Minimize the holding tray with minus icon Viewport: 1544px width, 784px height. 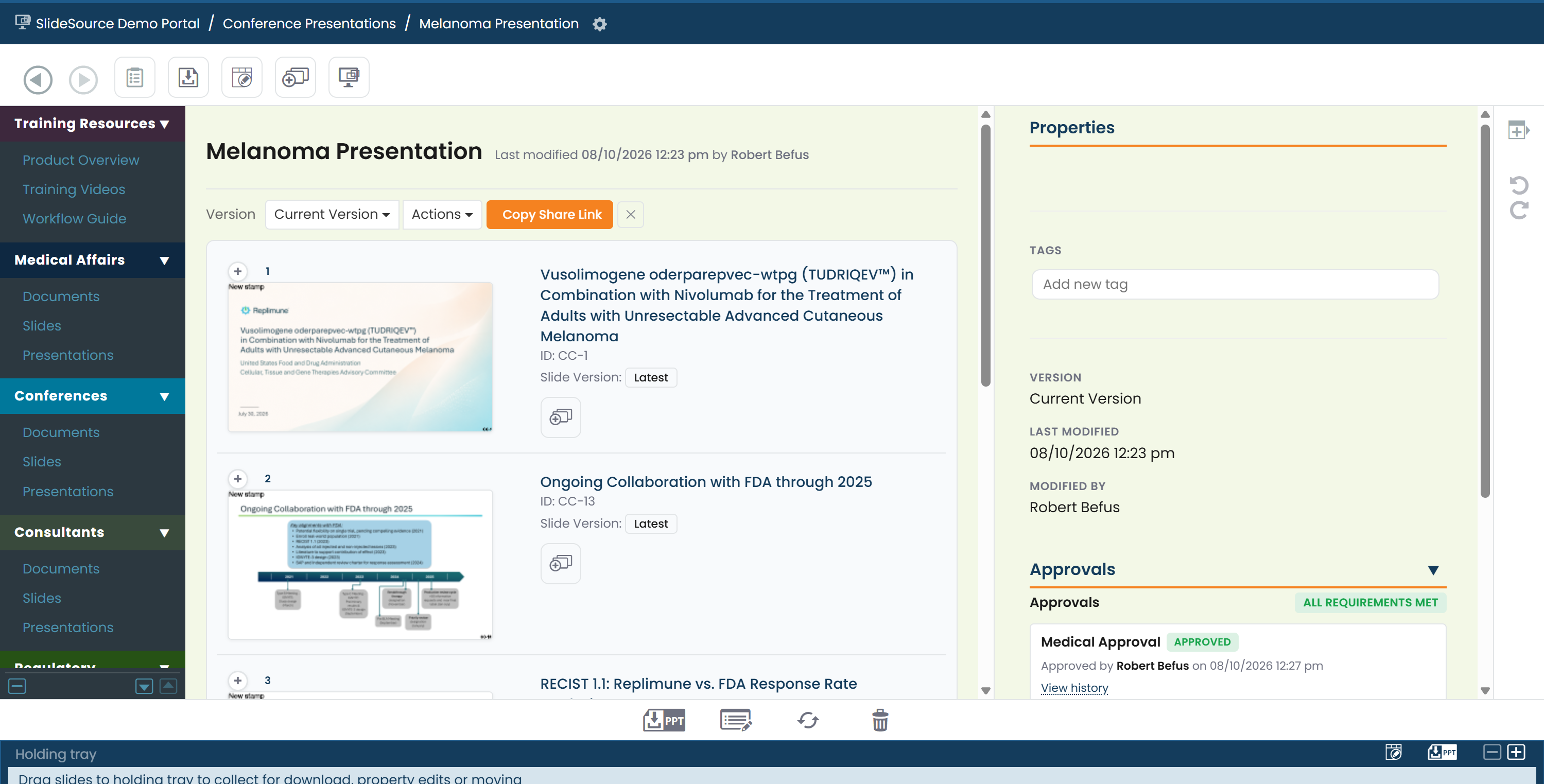[x=1492, y=752]
